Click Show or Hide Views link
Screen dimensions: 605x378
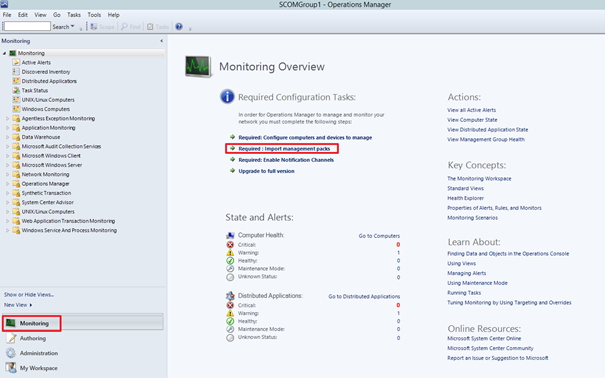point(29,294)
